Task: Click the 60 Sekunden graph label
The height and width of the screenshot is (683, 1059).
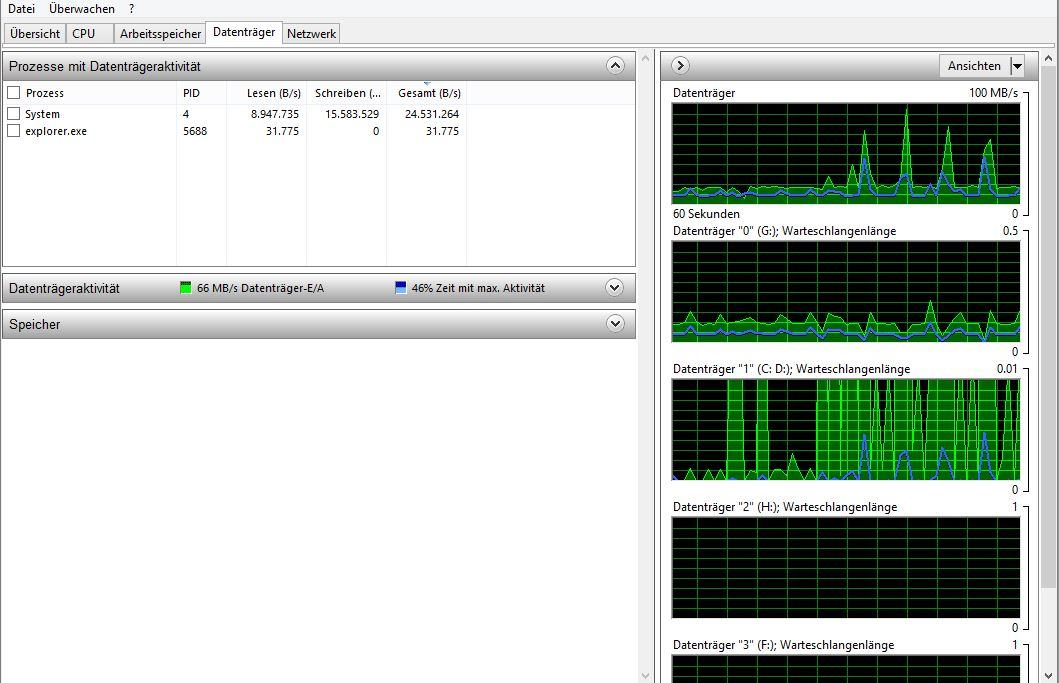Action: [706, 214]
